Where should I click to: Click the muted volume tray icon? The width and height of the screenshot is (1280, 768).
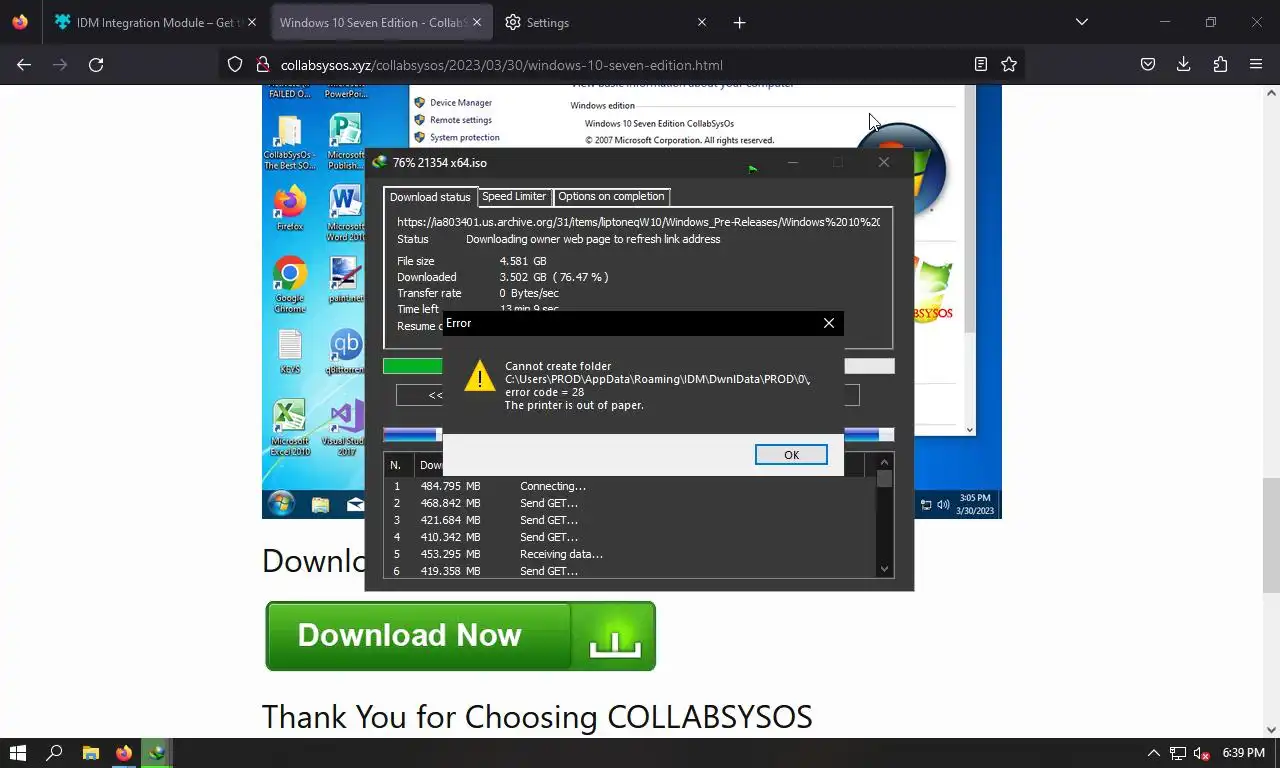coord(1202,753)
